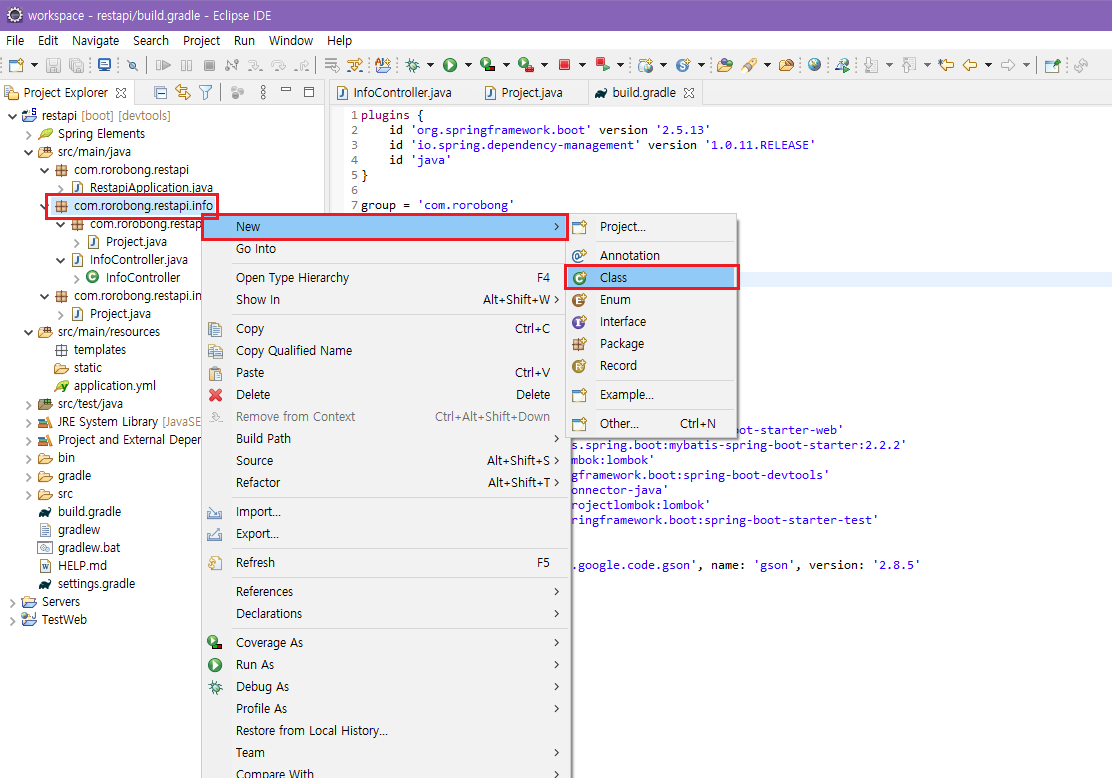Image resolution: width=1112 pixels, height=778 pixels.
Task: Click Collapse All in Project Explorer
Action: tap(161, 92)
